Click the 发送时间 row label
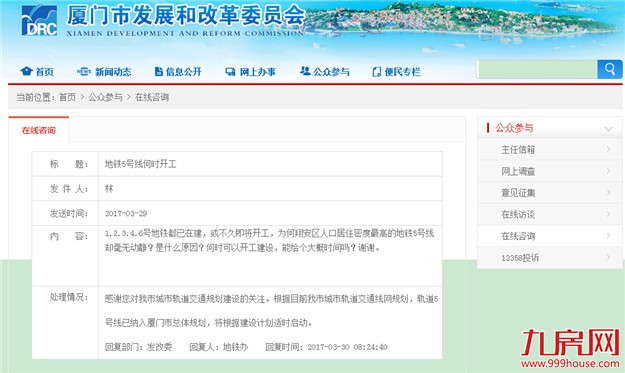Image resolution: width=625 pixels, height=373 pixels. point(69,213)
